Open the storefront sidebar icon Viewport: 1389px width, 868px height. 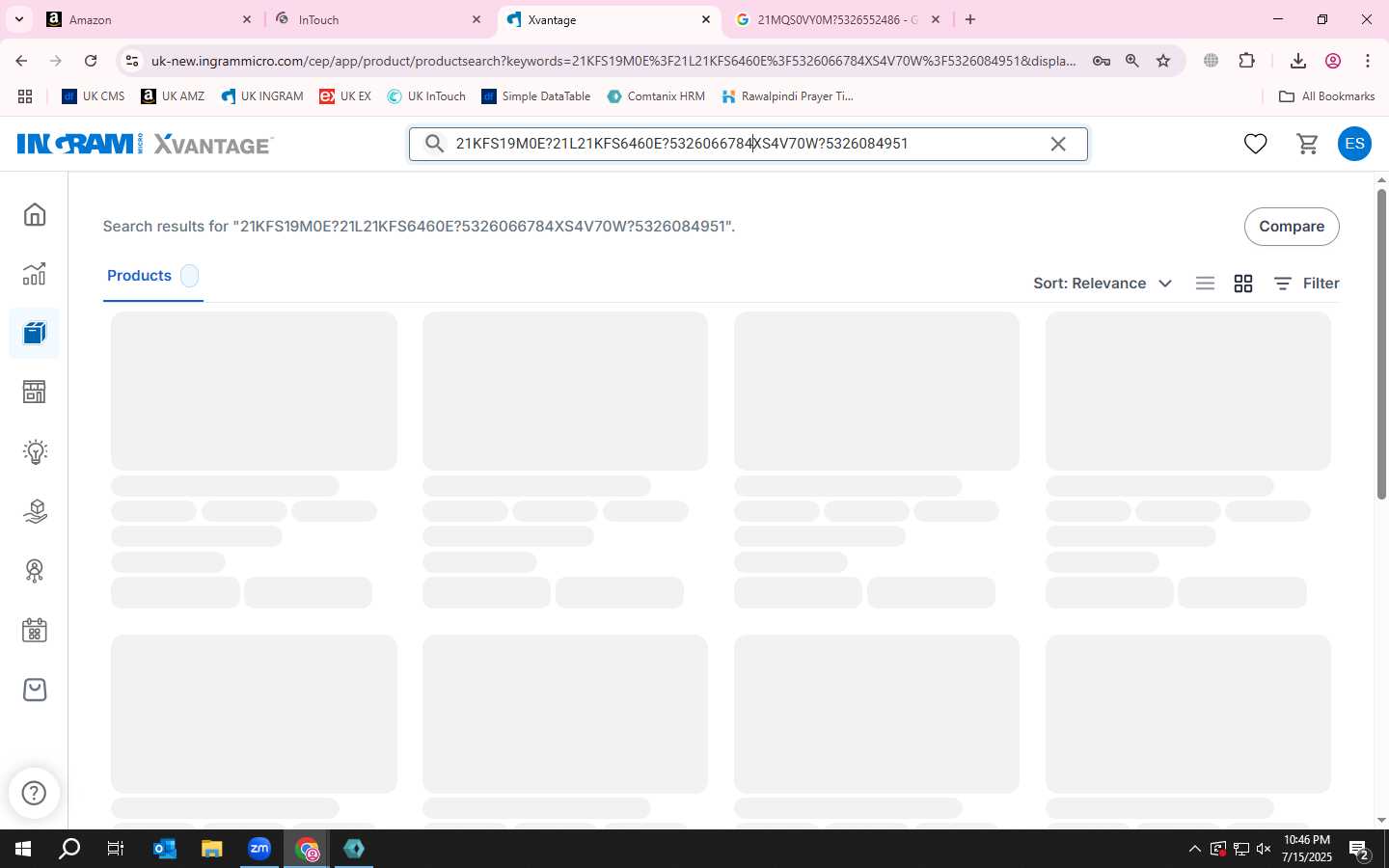coord(35,393)
